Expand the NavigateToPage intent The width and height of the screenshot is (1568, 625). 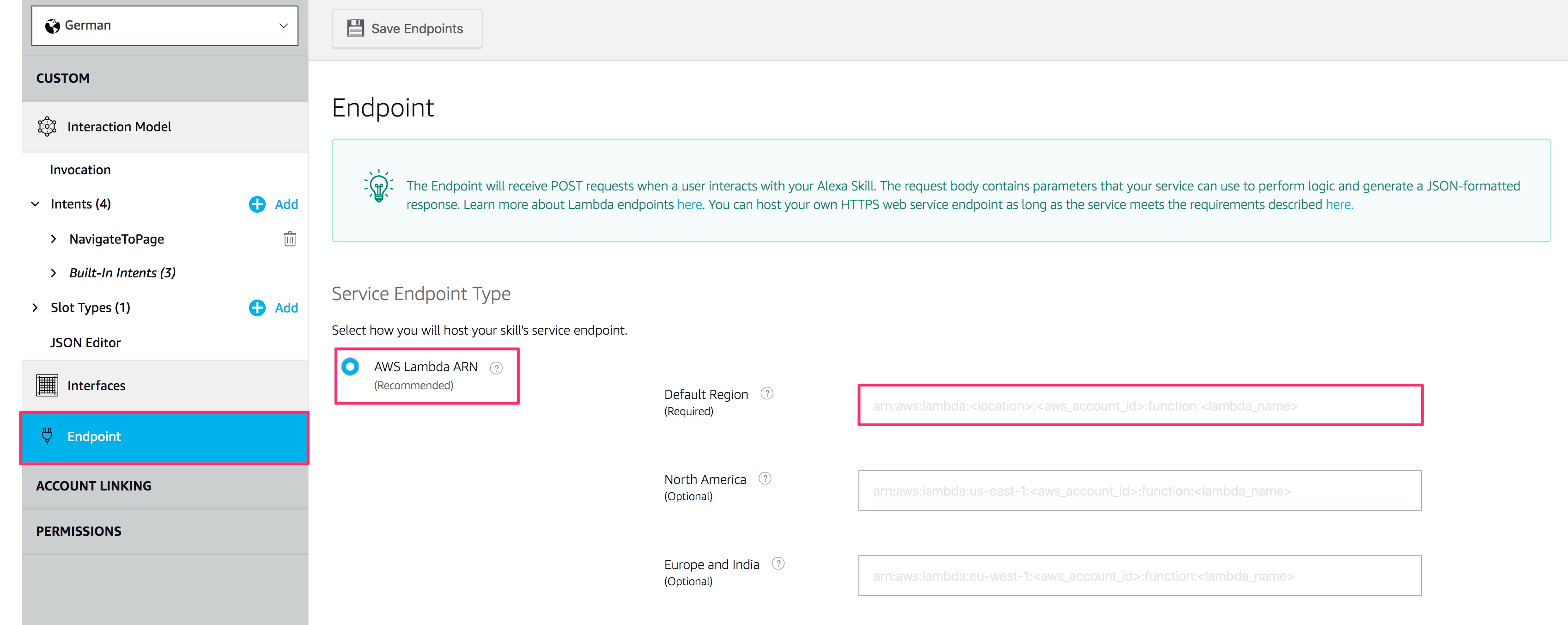coord(54,239)
